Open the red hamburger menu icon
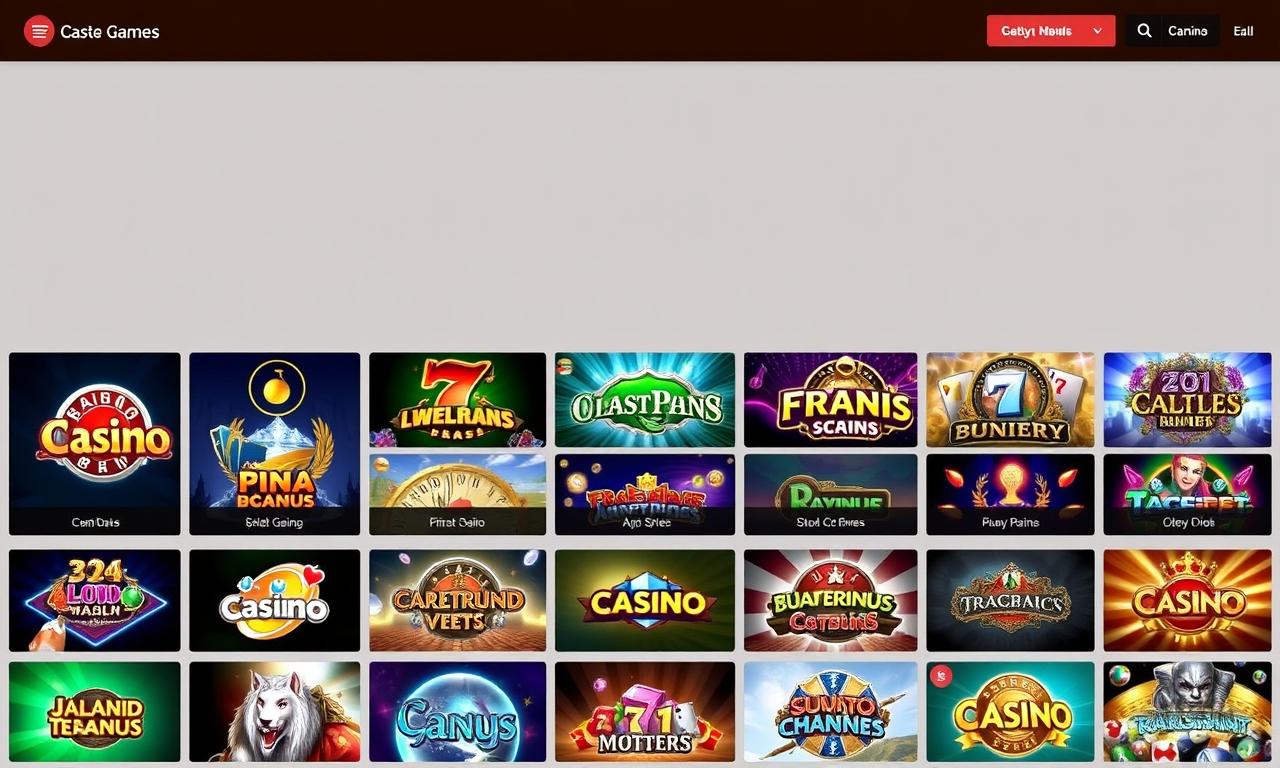Screen dimensions: 1280x768 39,31
